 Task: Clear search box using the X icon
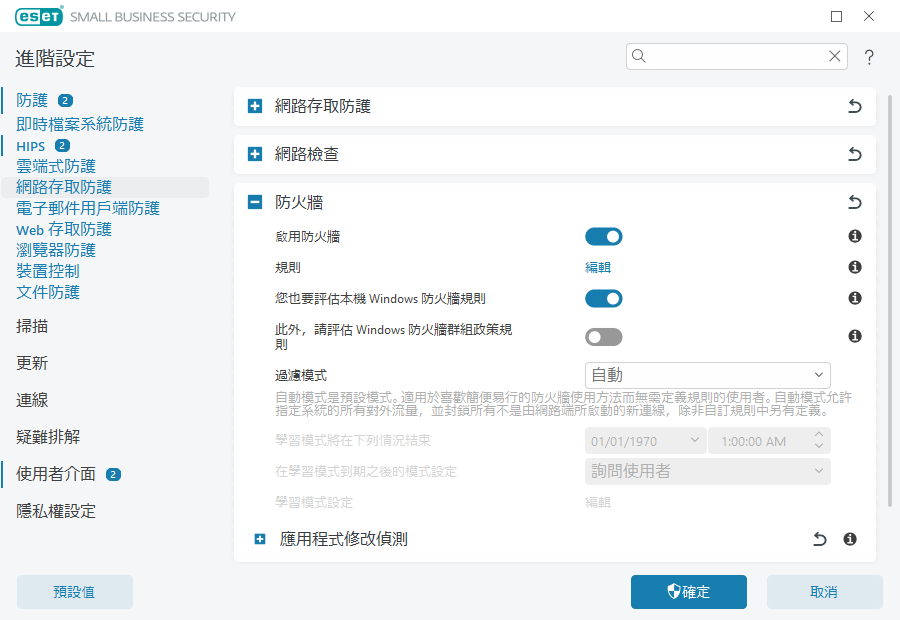834,56
